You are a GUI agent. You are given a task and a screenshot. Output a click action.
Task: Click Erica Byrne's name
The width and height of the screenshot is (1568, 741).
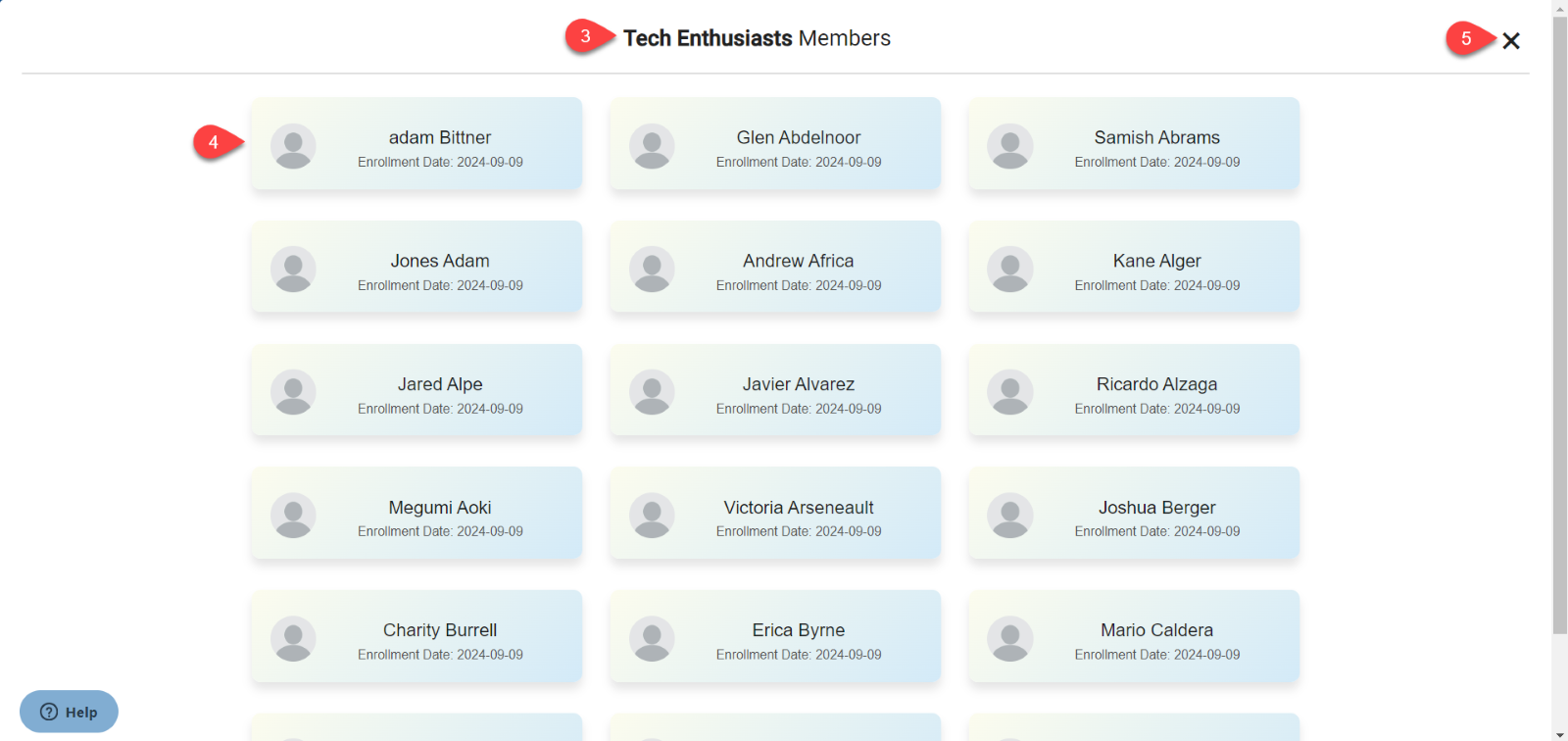[x=798, y=630]
